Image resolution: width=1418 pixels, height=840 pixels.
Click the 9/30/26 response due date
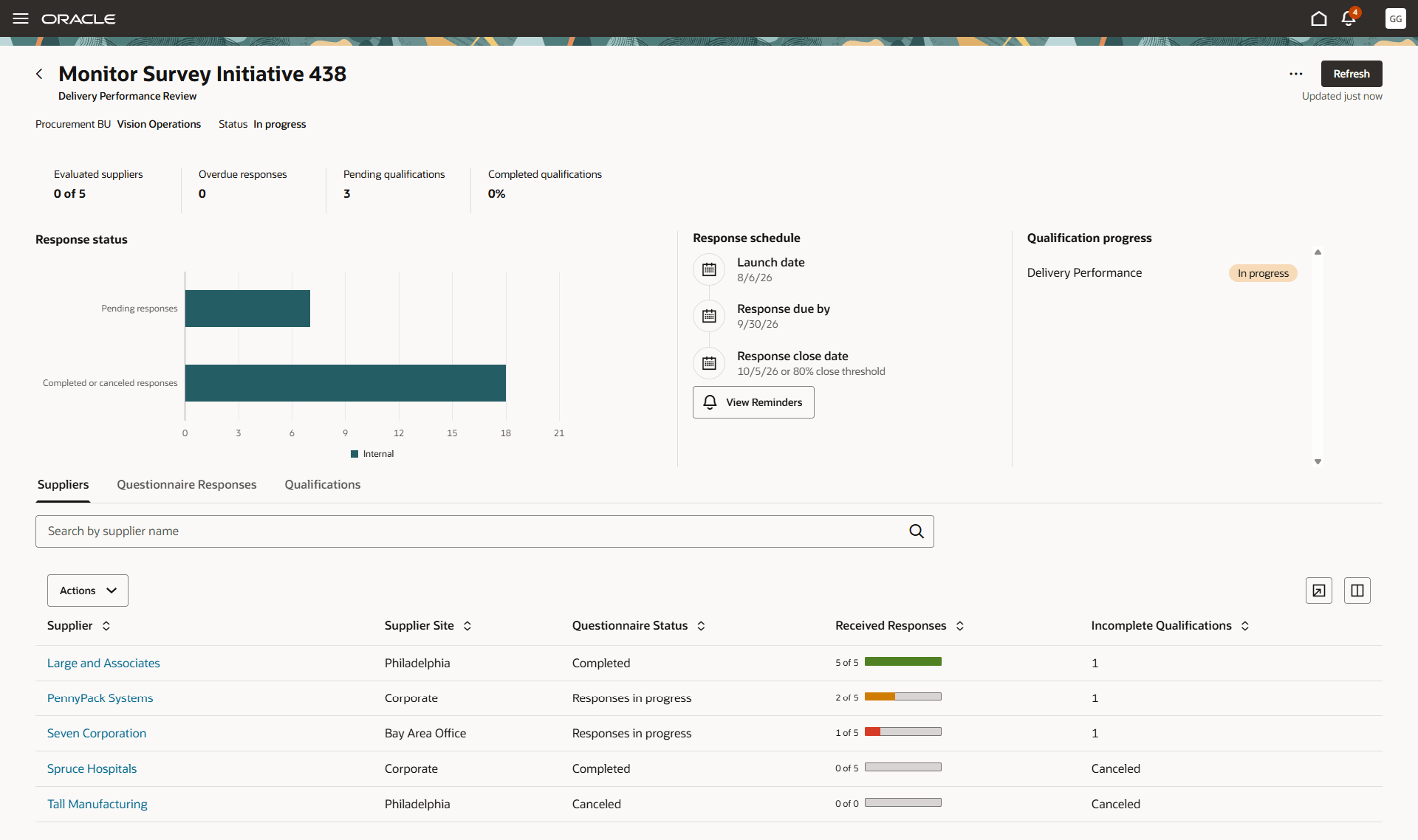(x=758, y=325)
